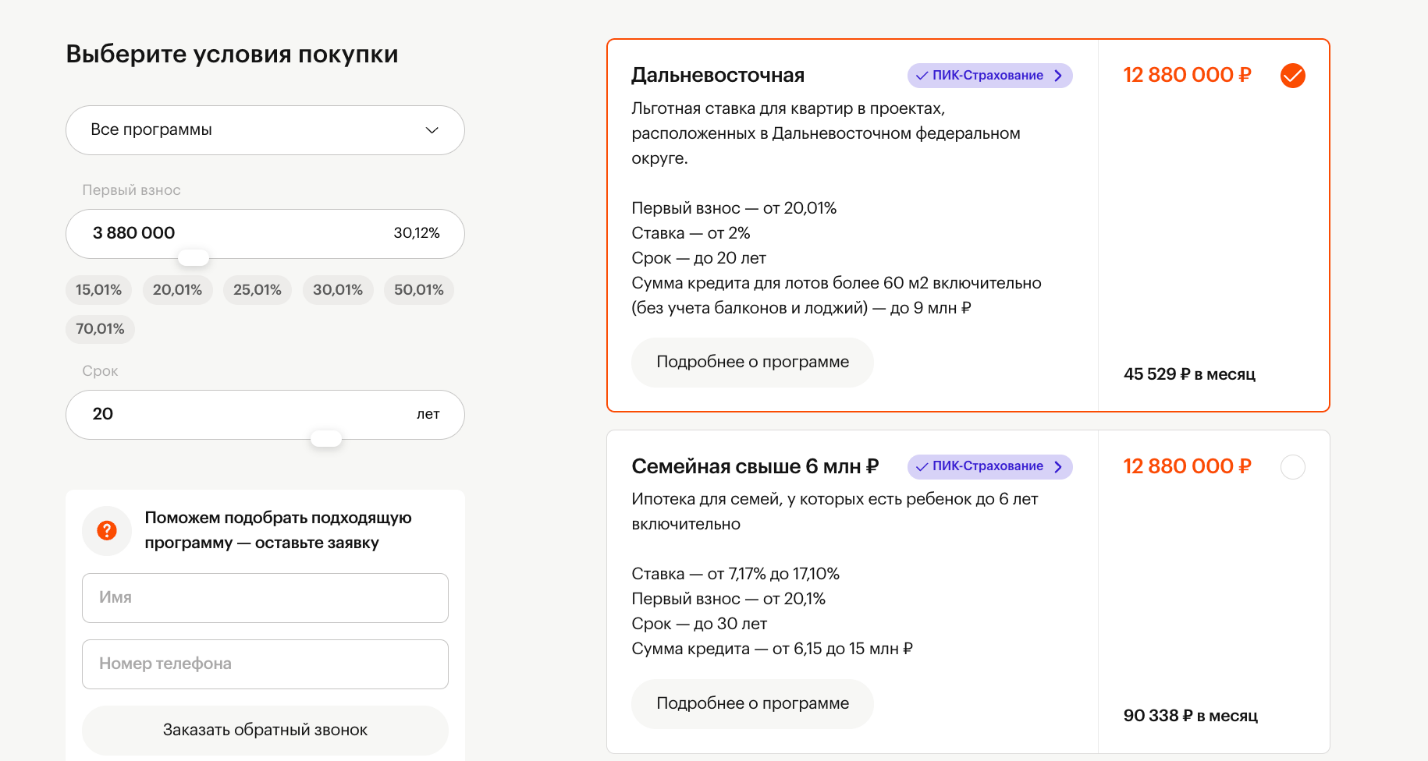Choose the 50,01% down payment chip
The width and height of the screenshot is (1428, 761).
click(418, 290)
